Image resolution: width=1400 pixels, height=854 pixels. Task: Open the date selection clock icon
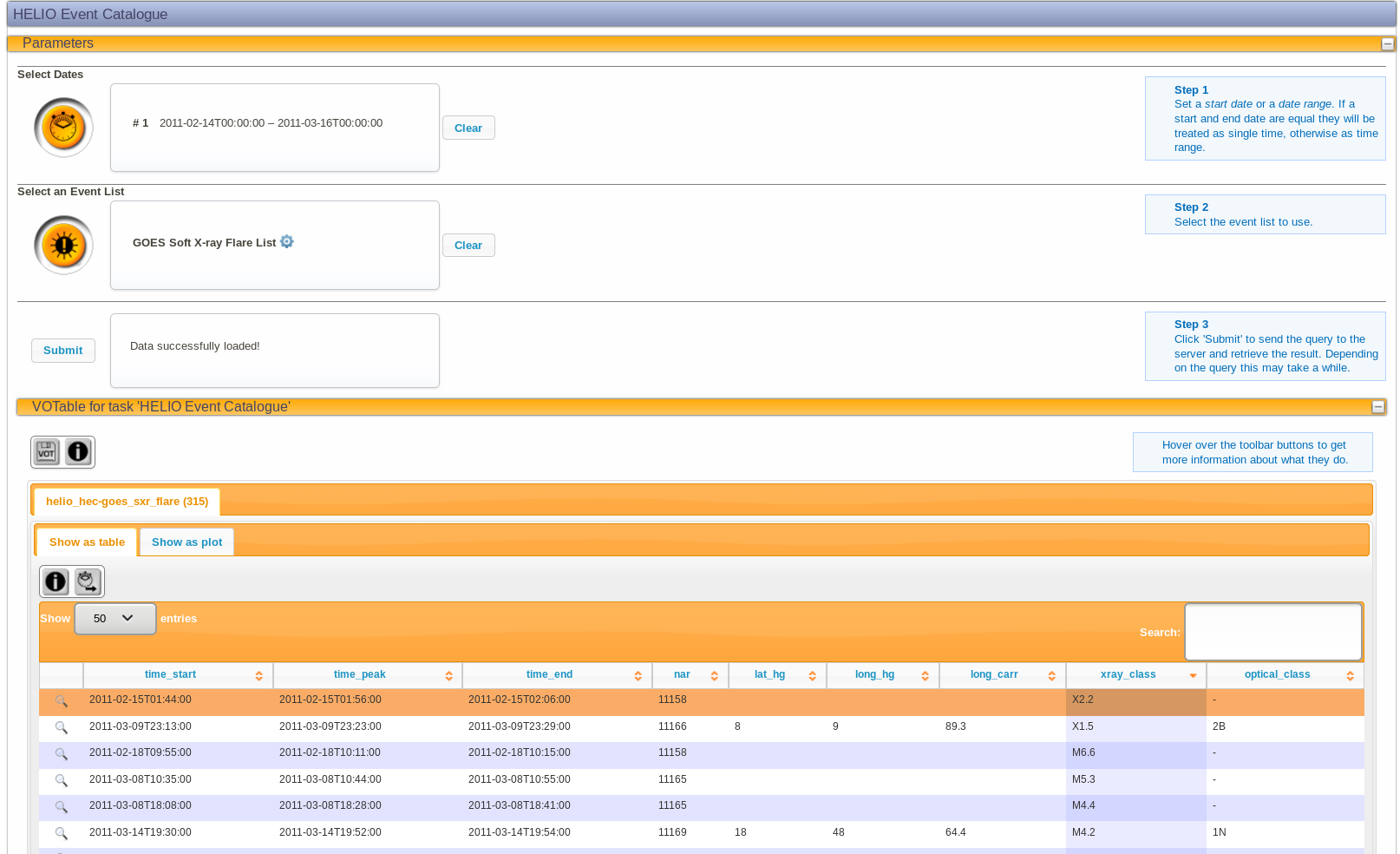(x=63, y=128)
